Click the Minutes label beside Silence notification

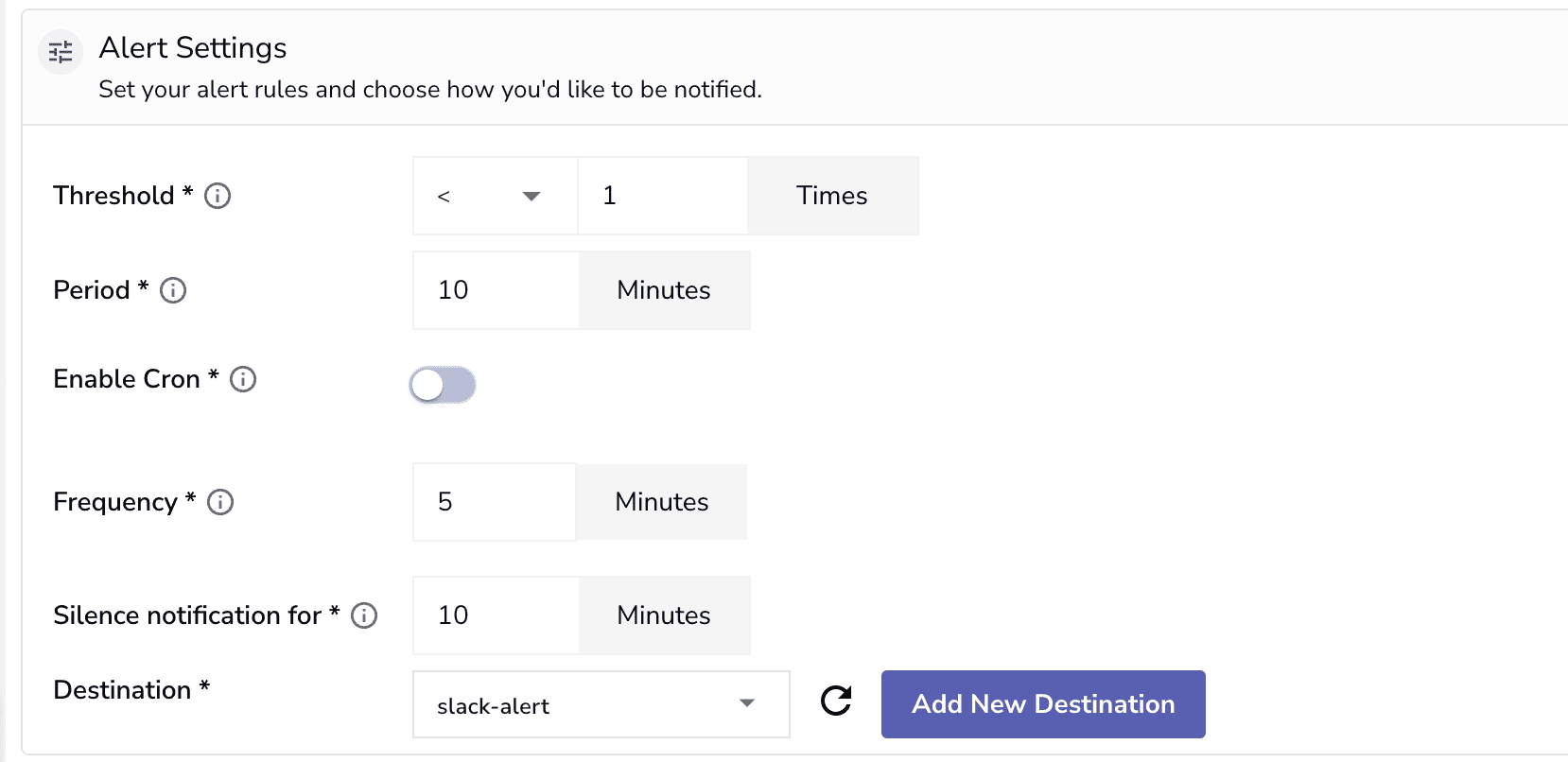coord(664,615)
